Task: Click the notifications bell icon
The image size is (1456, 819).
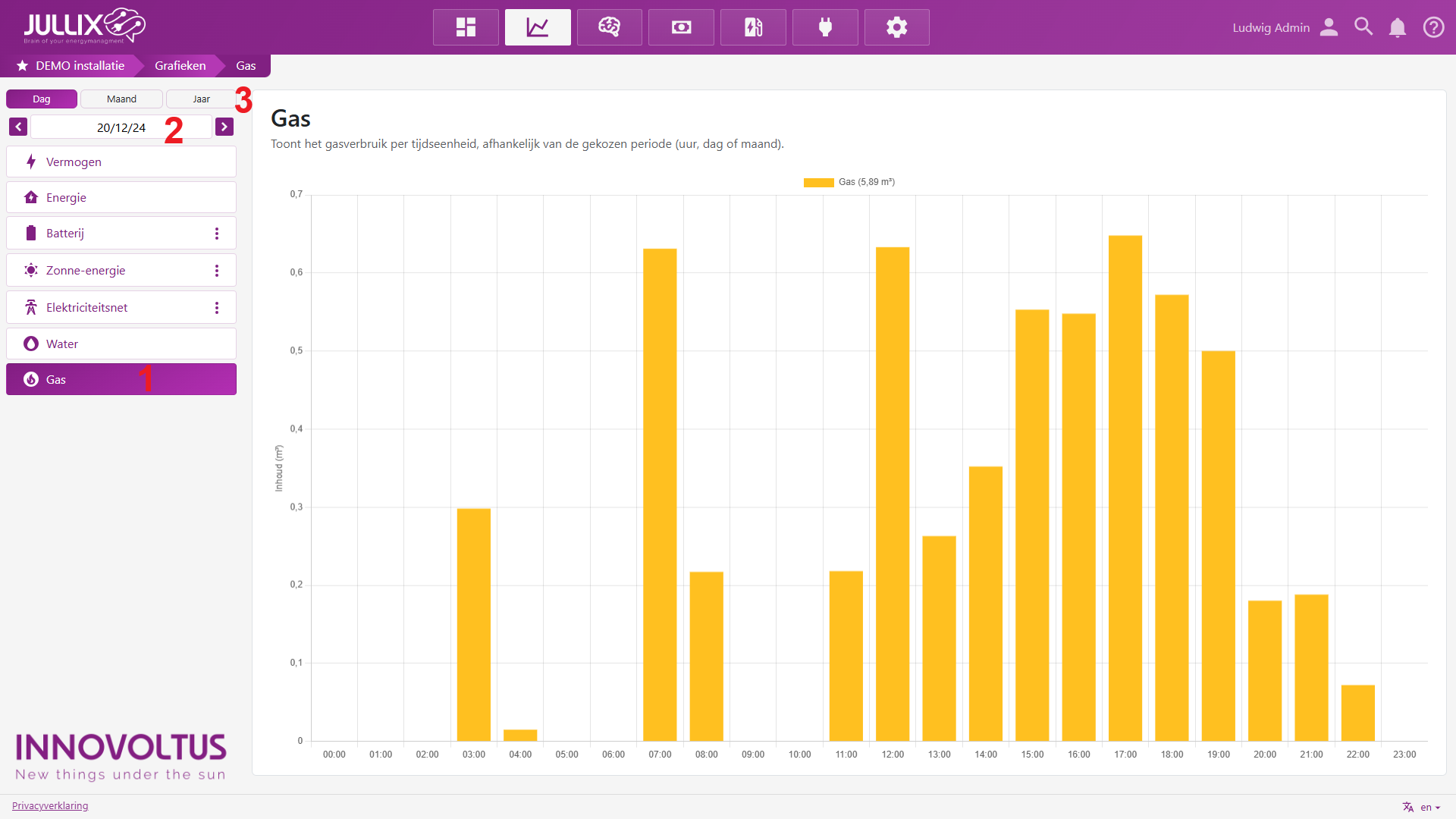Action: pos(1397,27)
